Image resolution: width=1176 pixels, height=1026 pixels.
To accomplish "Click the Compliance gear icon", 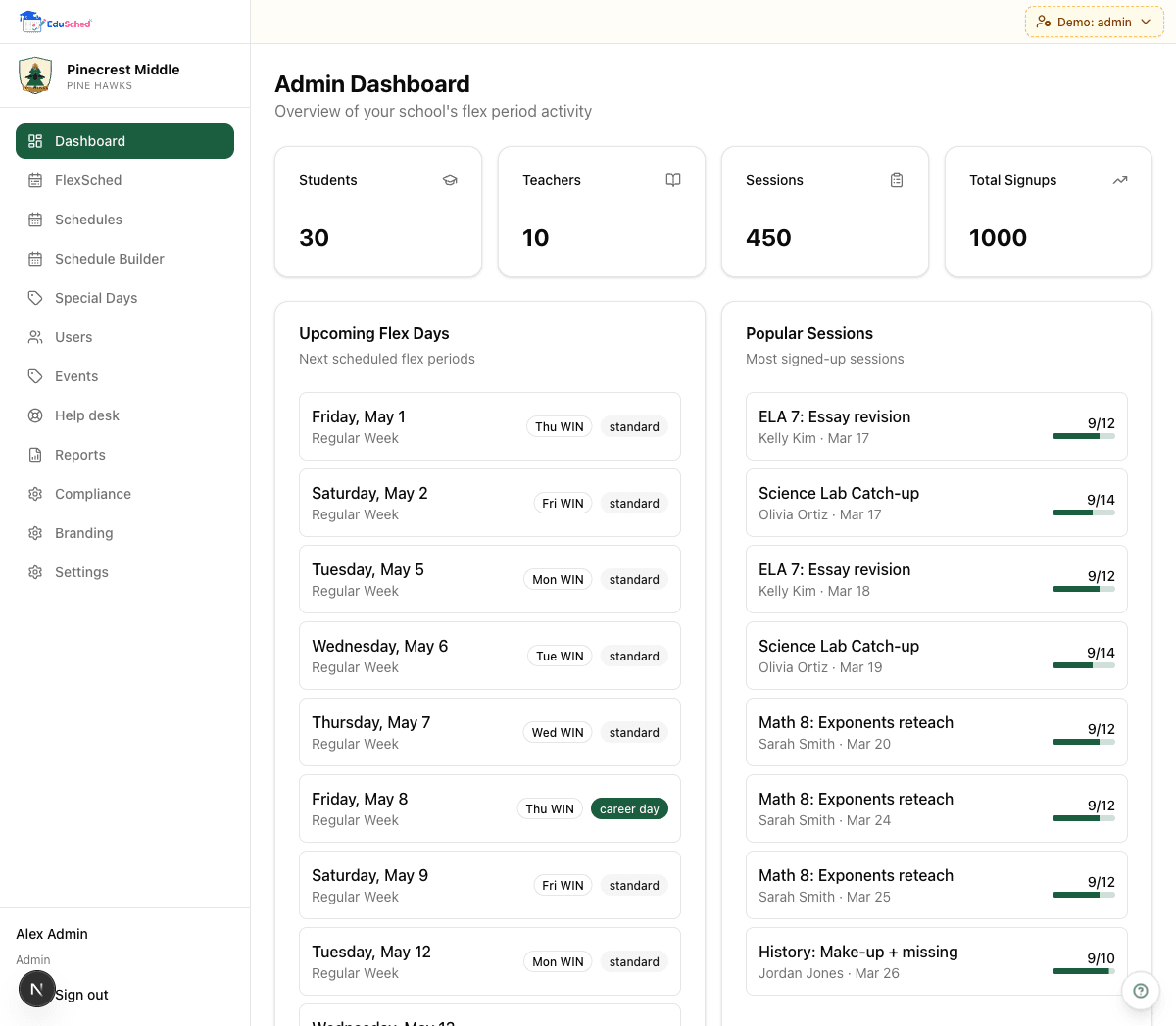I will (35, 494).
